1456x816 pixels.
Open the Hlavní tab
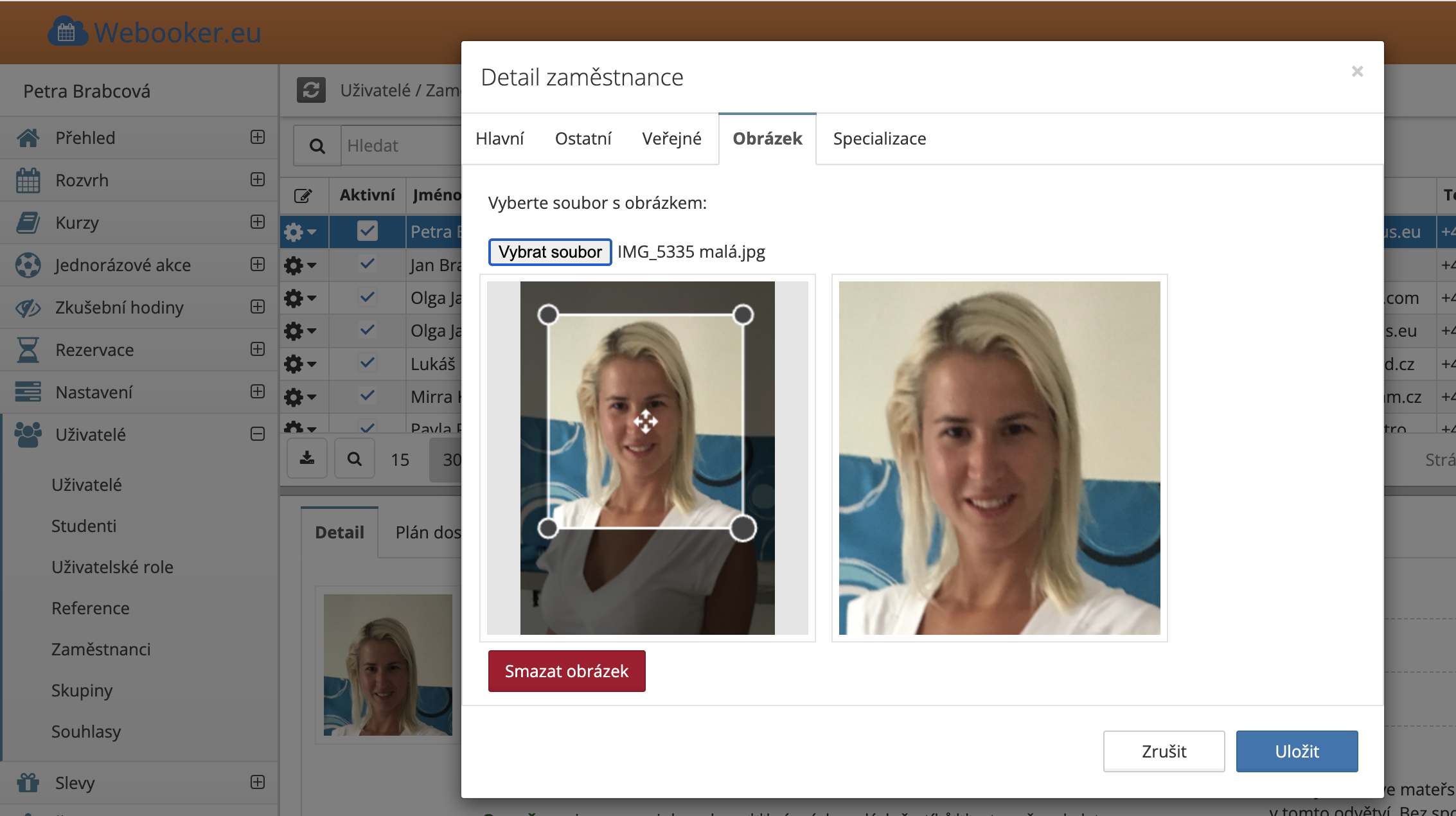tap(499, 139)
